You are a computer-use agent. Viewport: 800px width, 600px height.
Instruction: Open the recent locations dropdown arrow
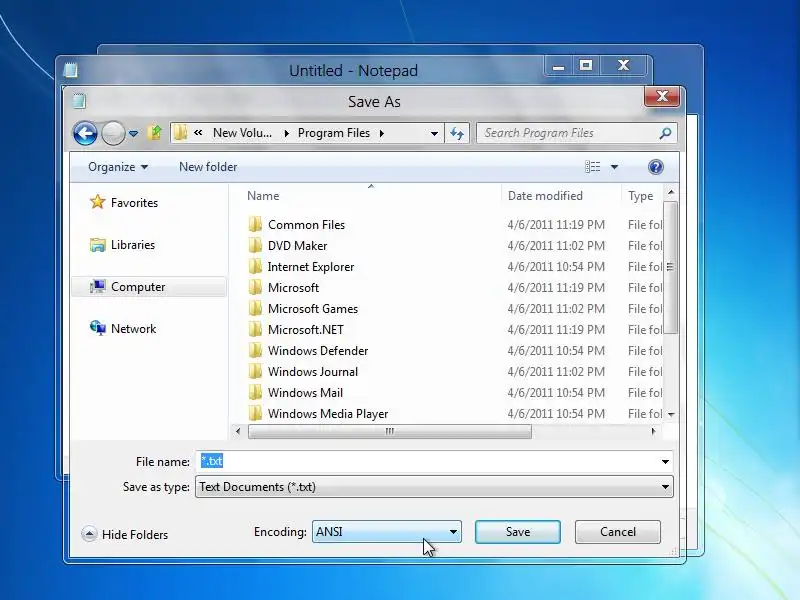click(x=134, y=134)
